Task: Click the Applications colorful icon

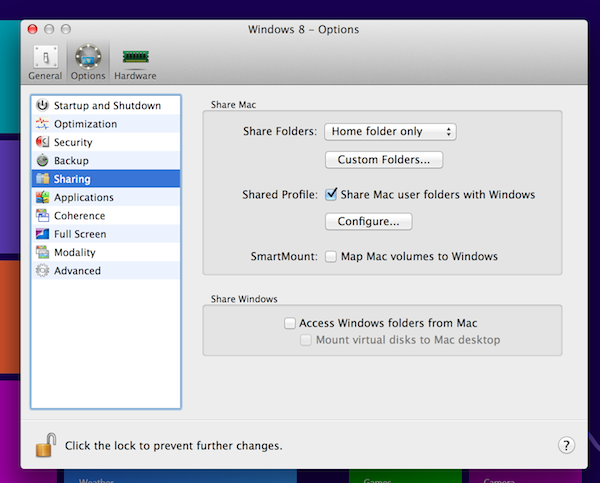Action: pos(42,197)
